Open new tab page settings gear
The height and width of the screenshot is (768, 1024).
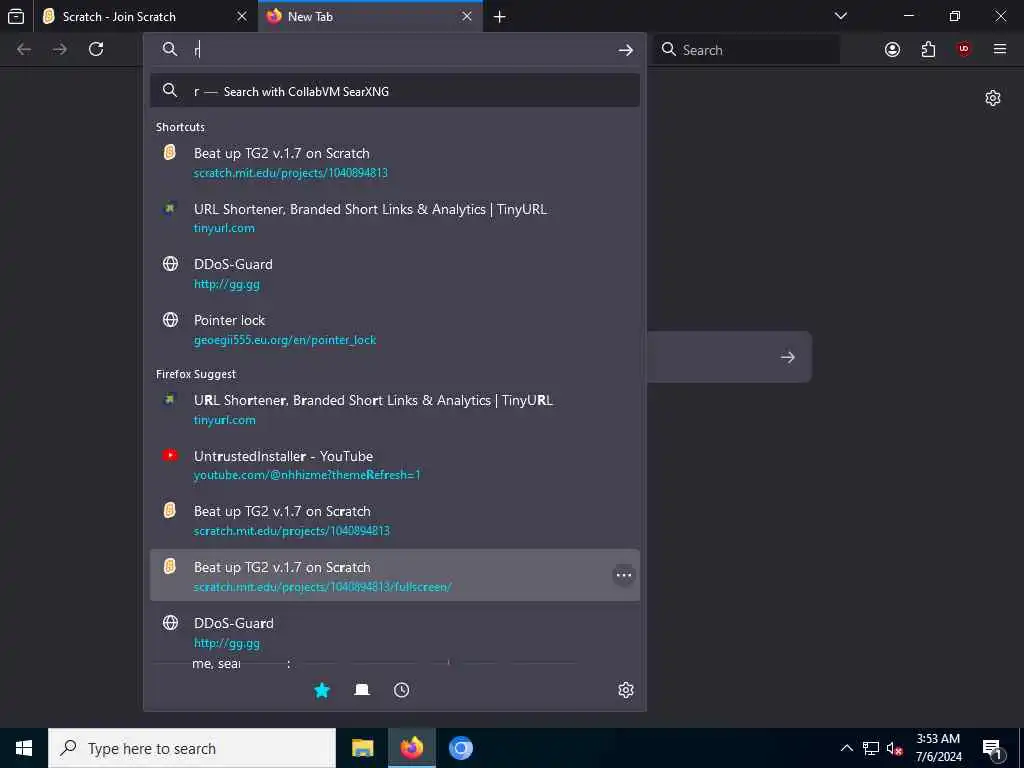(x=993, y=98)
